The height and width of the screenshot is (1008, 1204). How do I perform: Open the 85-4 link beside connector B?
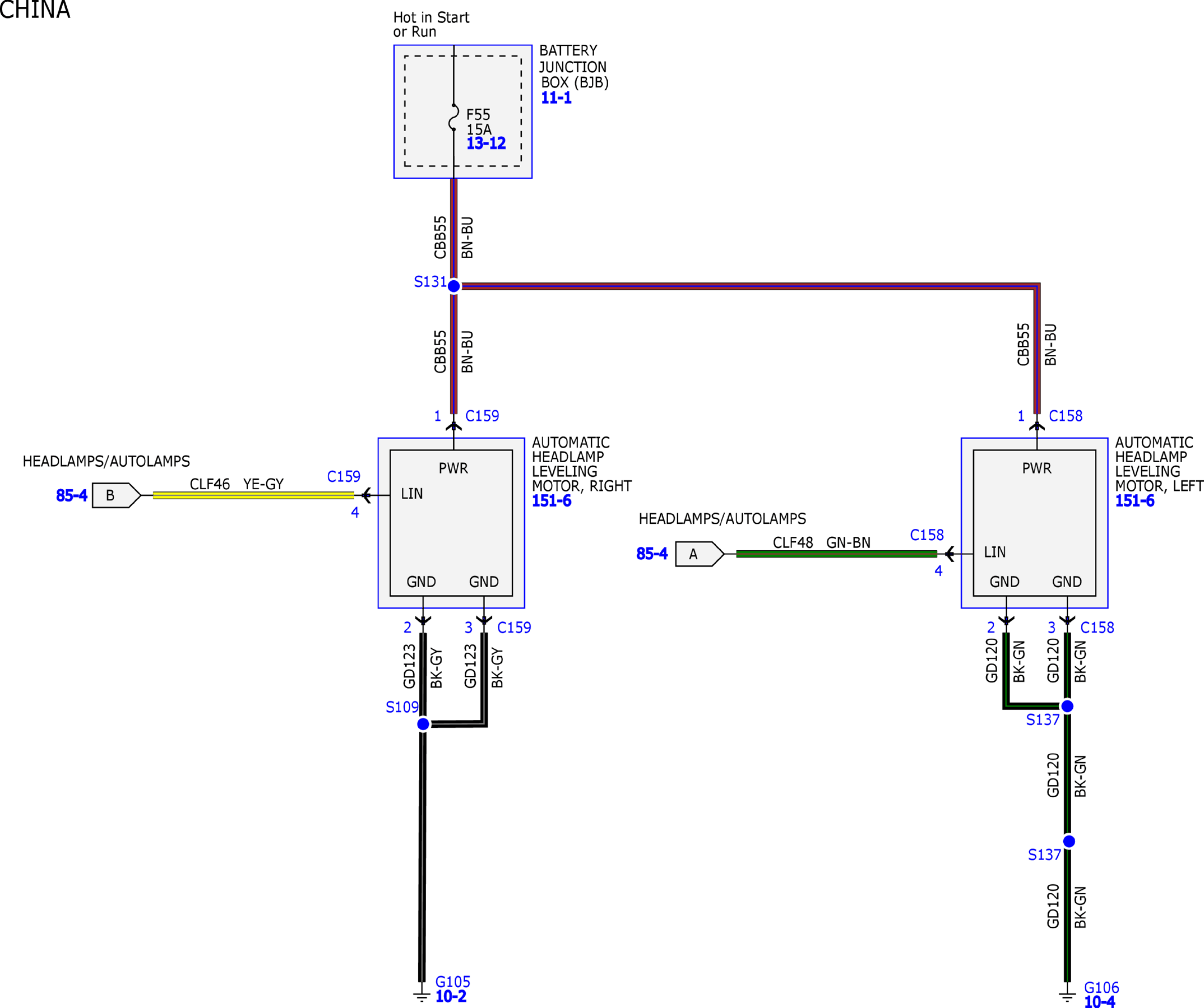click(x=72, y=496)
